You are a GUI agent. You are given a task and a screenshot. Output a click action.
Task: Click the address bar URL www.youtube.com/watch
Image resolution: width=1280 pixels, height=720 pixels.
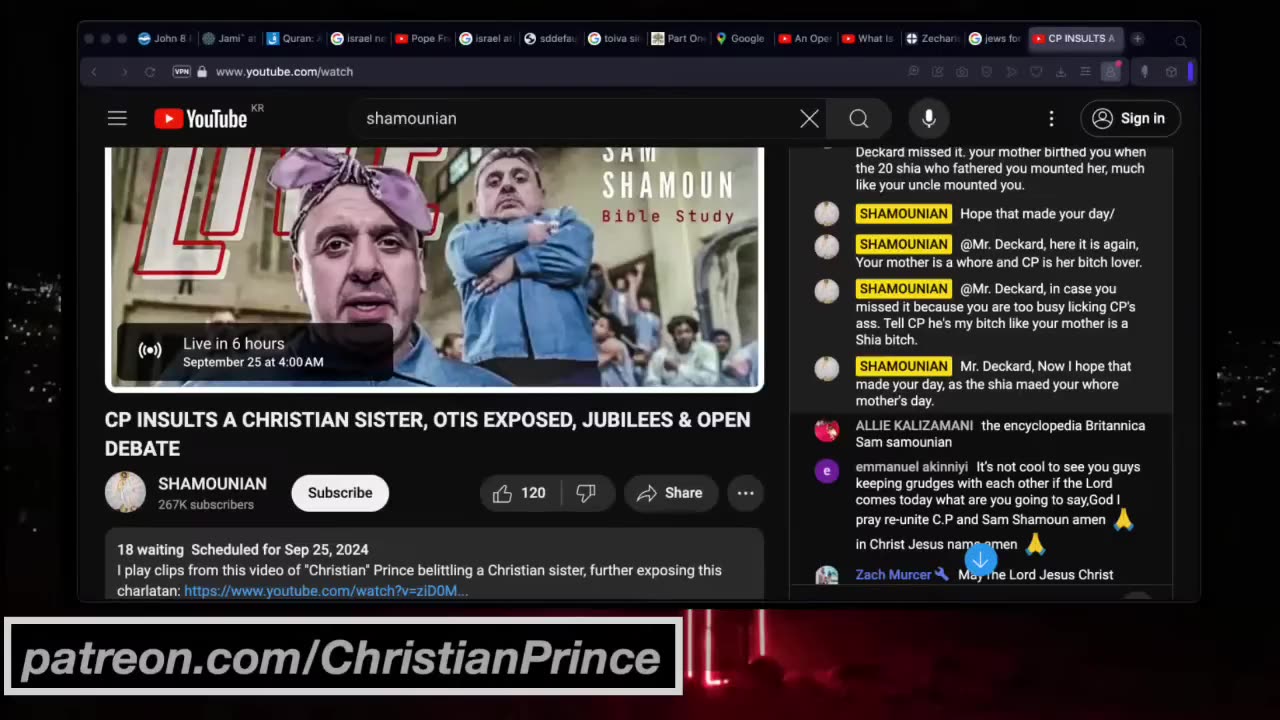[x=284, y=72]
